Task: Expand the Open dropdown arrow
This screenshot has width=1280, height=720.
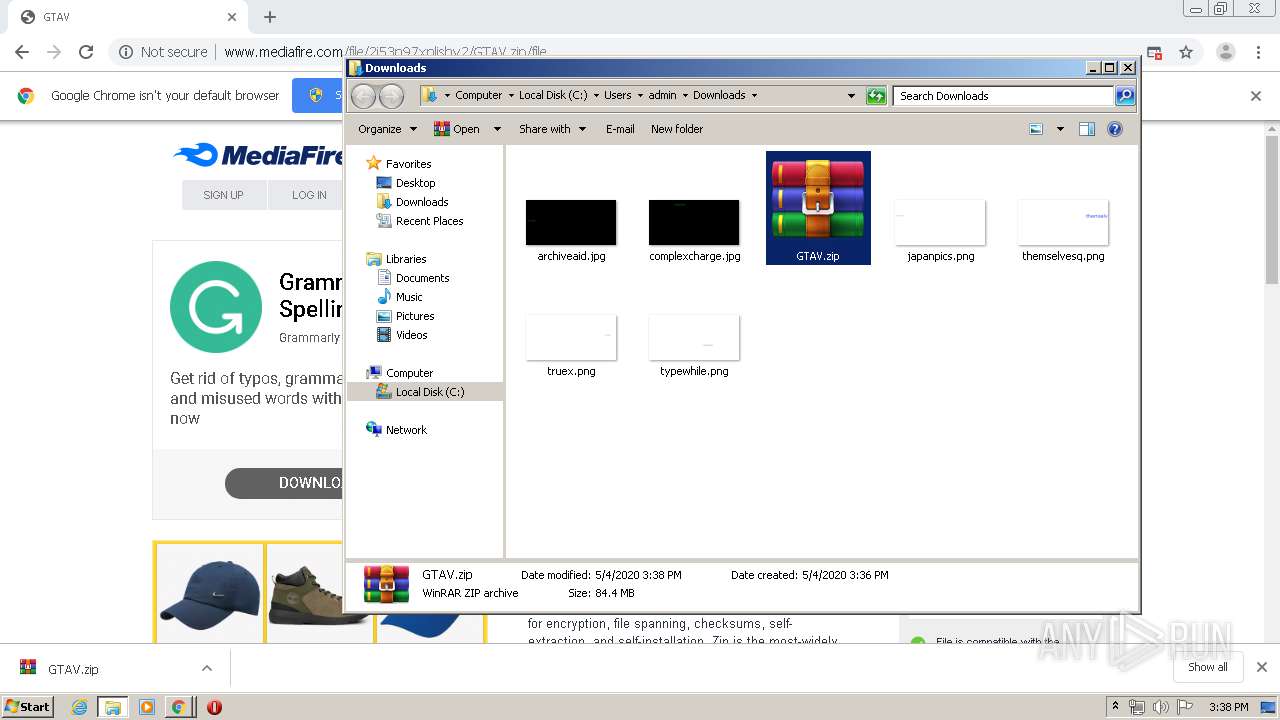Action: pos(497,129)
